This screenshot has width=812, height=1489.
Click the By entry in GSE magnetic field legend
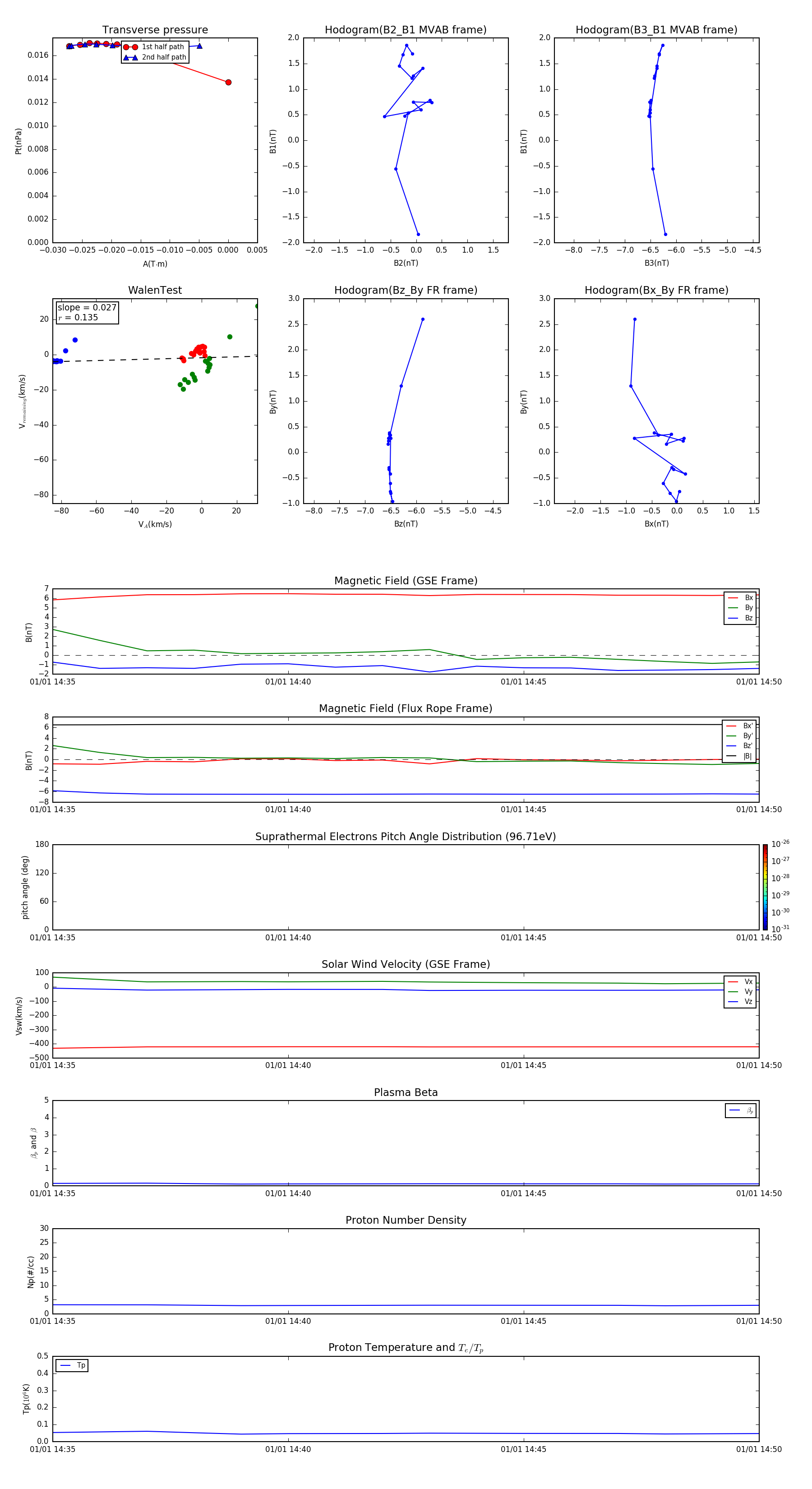740,608
